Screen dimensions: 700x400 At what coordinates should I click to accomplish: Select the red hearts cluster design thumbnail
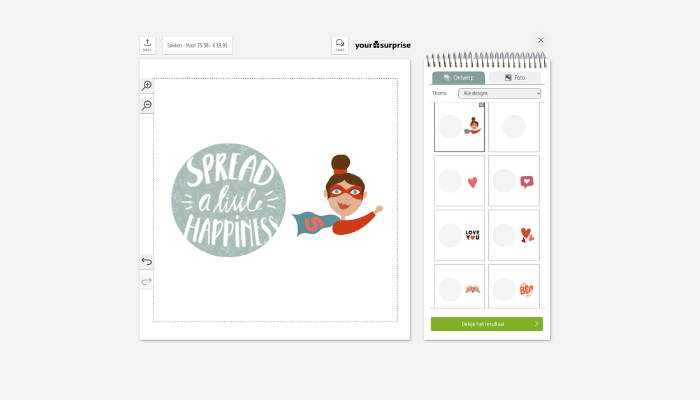coord(514,235)
